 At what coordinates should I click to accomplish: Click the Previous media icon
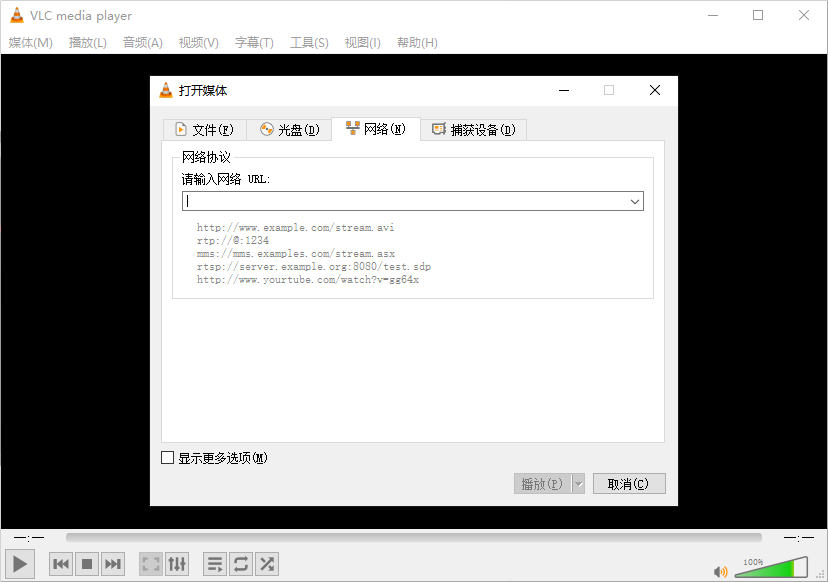pyautogui.click(x=61, y=563)
